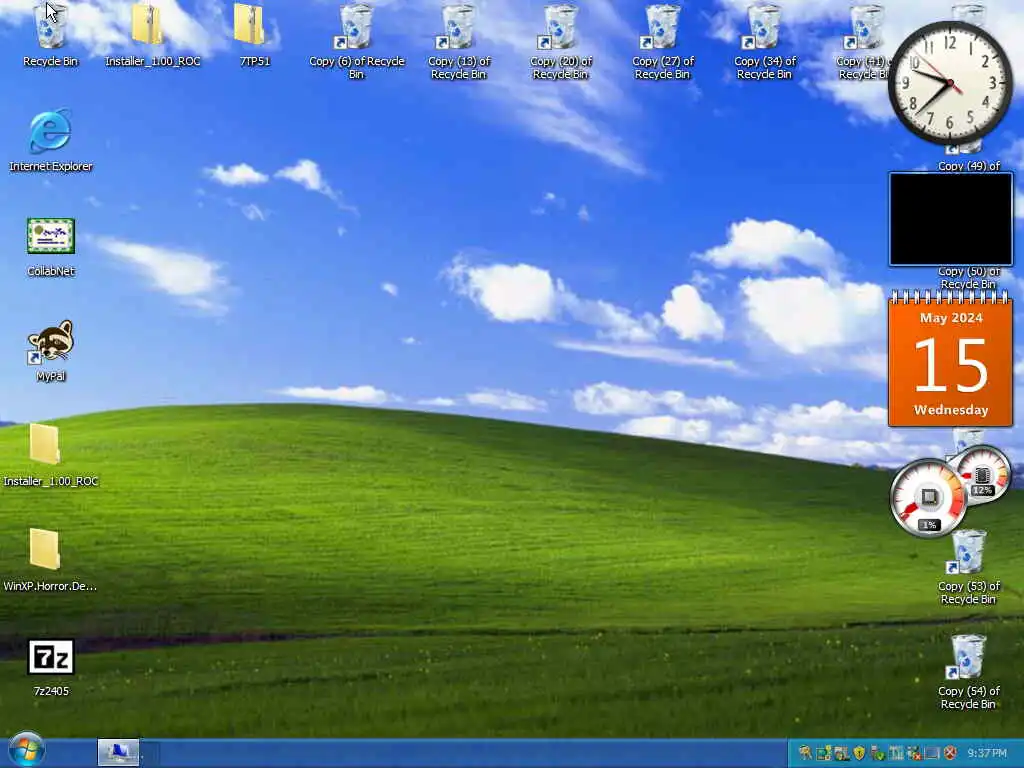Select the 7z2405 installer icon
The image size is (1024, 768).
51,666
